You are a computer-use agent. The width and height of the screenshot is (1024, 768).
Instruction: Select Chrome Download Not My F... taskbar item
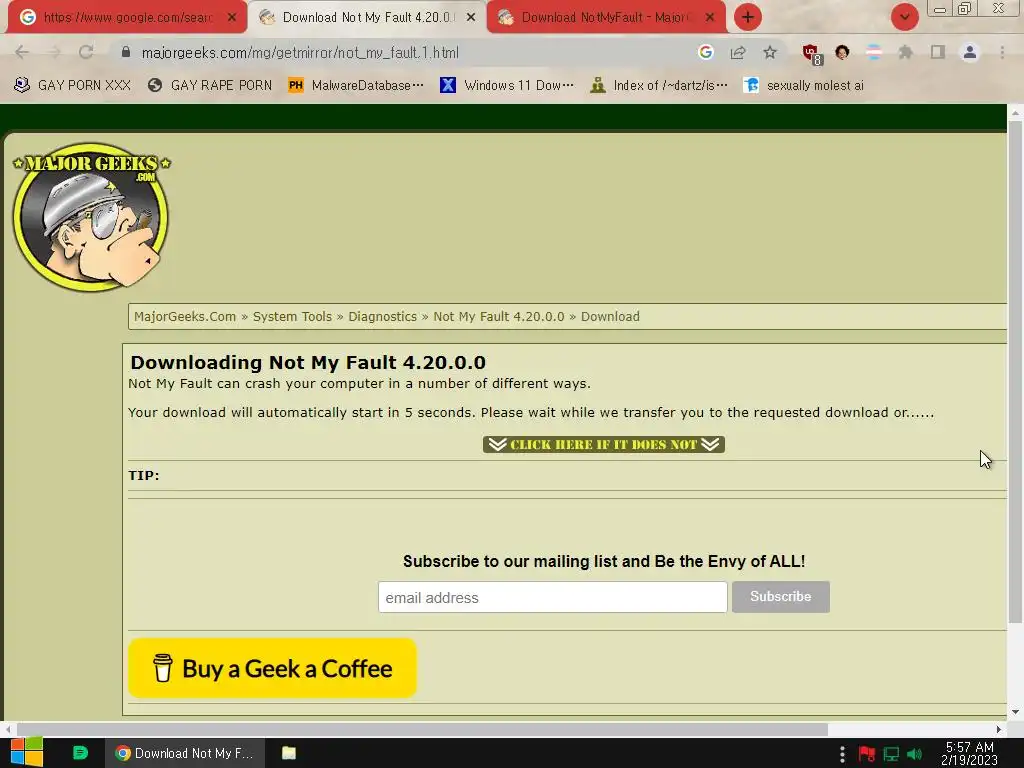click(x=185, y=753)
